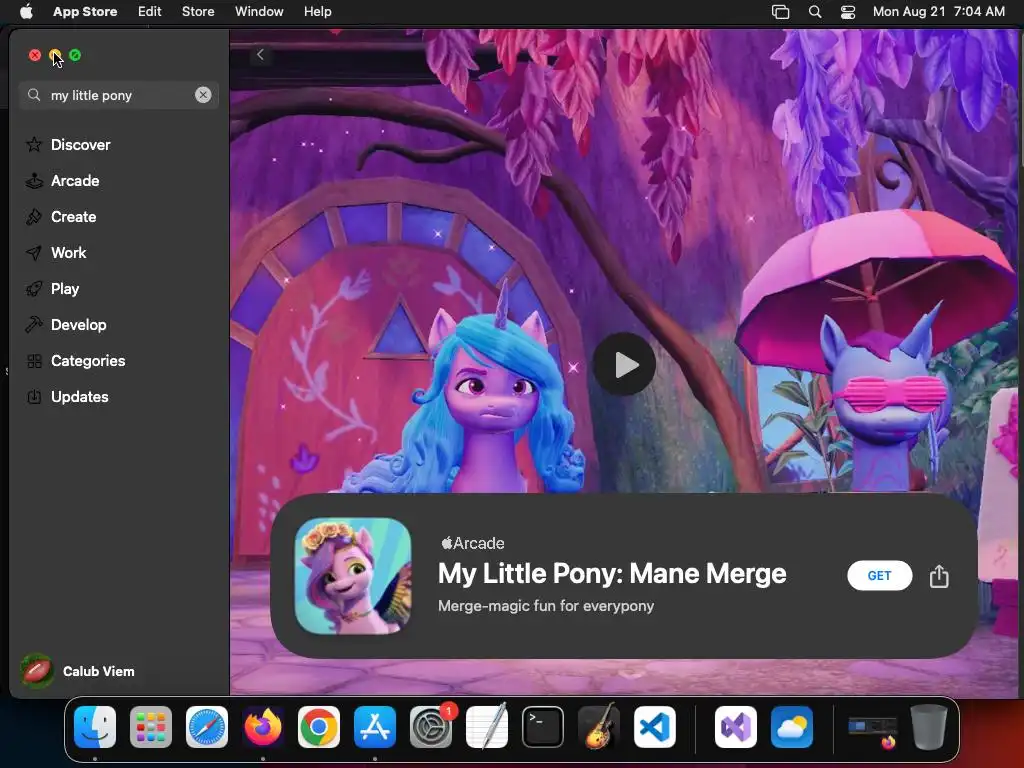Screen dimensions: 1024x768
Task: Click the date and time in menu bar
Action: (938, 11)
